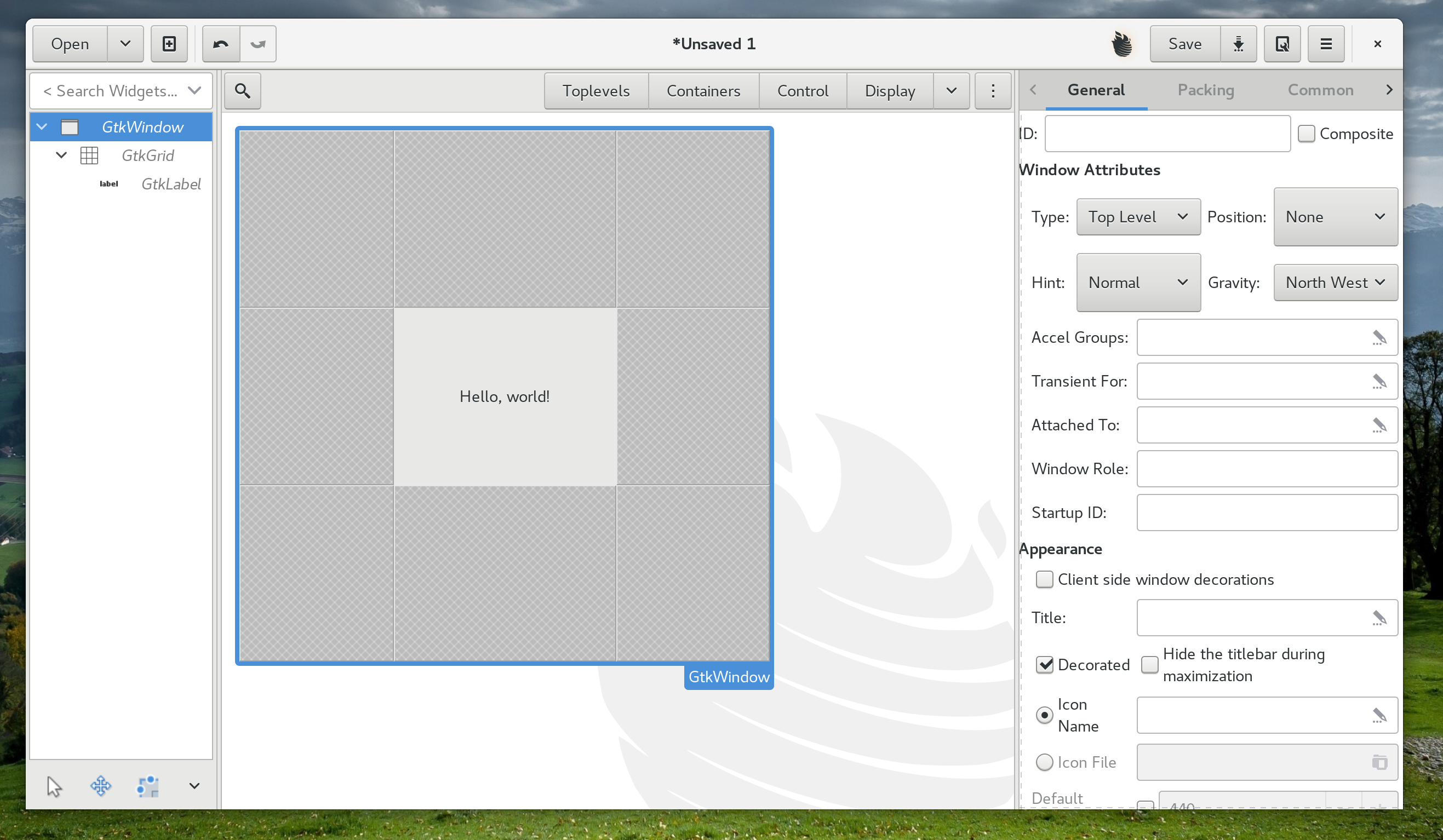Click the Open button
The width and height of the screenshot is (1443, 840).
coord(70,43)
